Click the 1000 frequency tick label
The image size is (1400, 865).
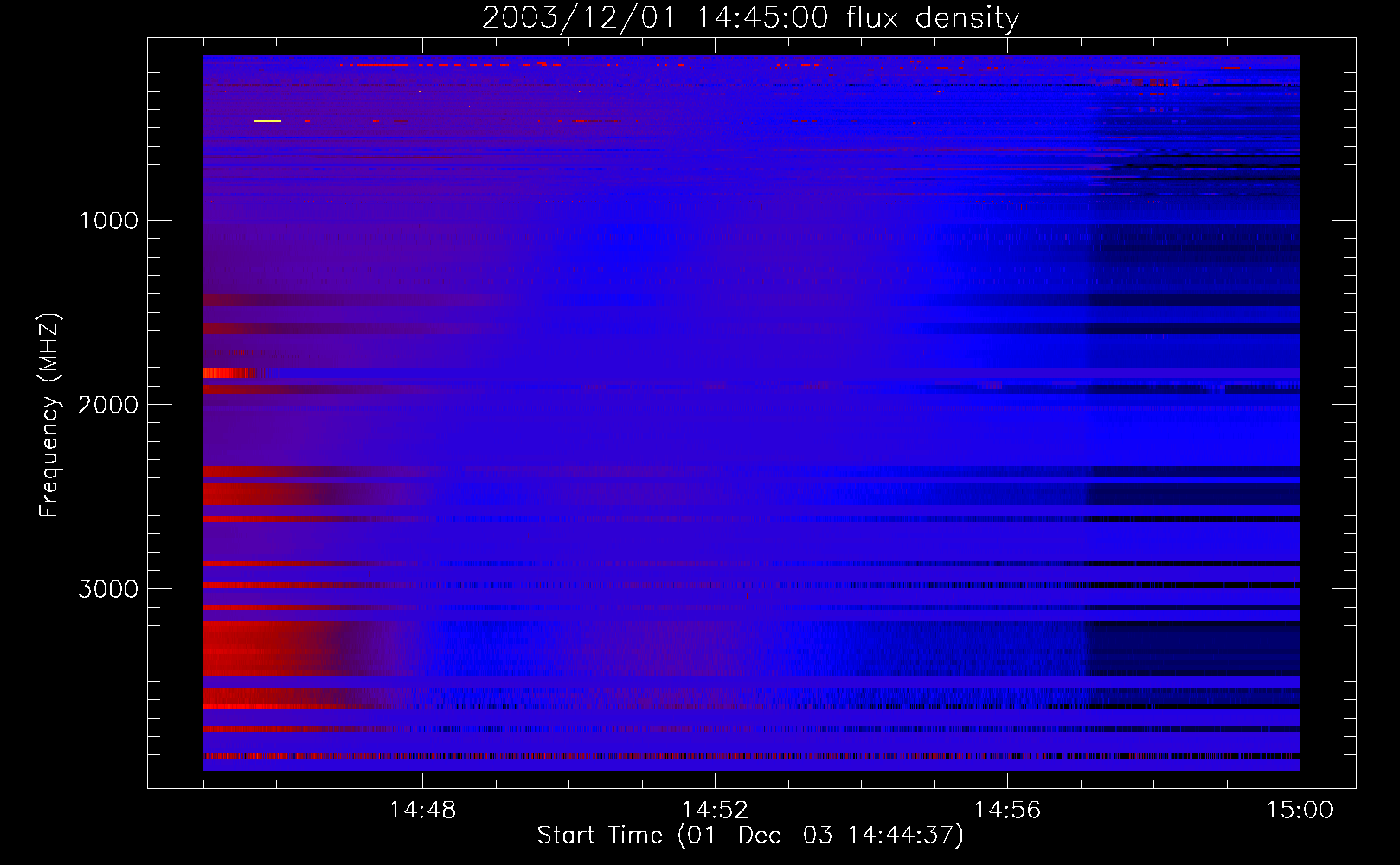pos(108,221)
